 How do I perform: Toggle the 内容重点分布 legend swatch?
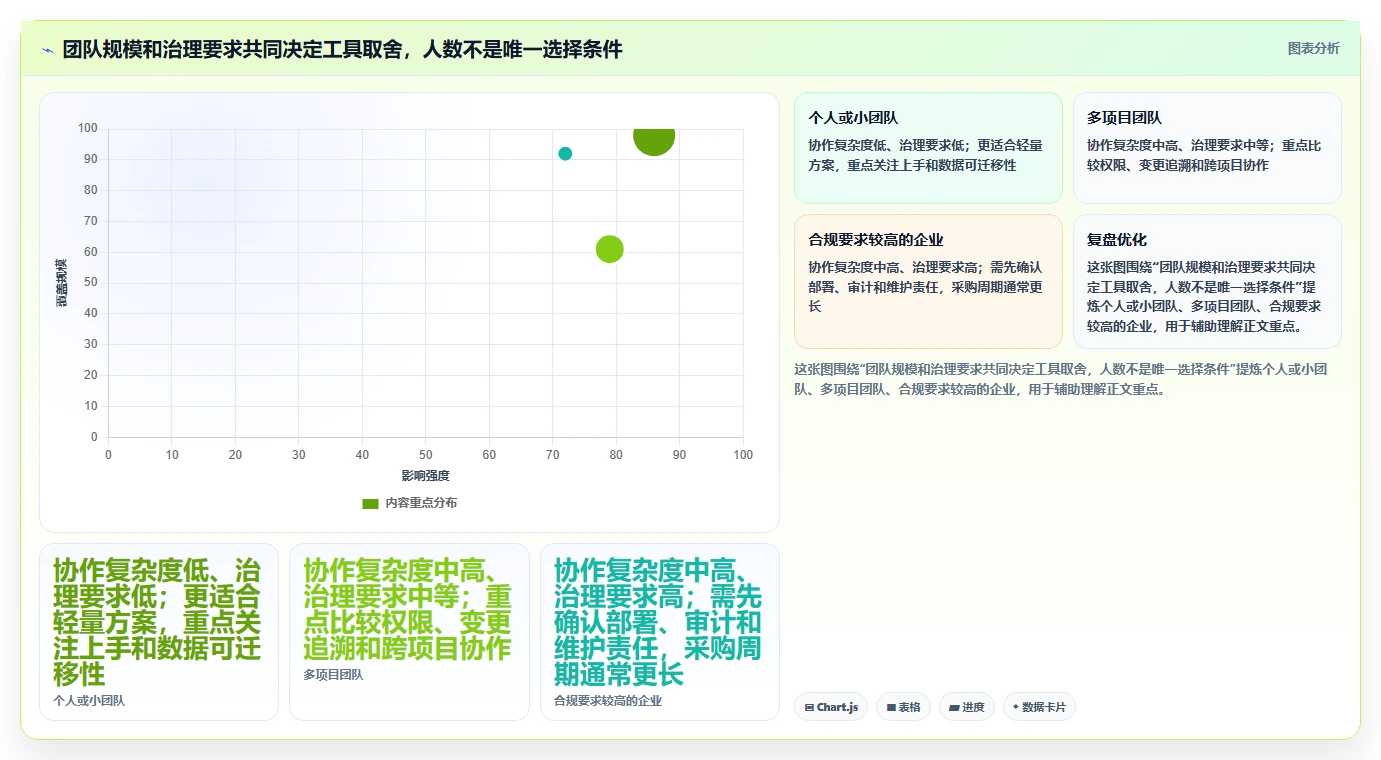click(x=370, y=503)
